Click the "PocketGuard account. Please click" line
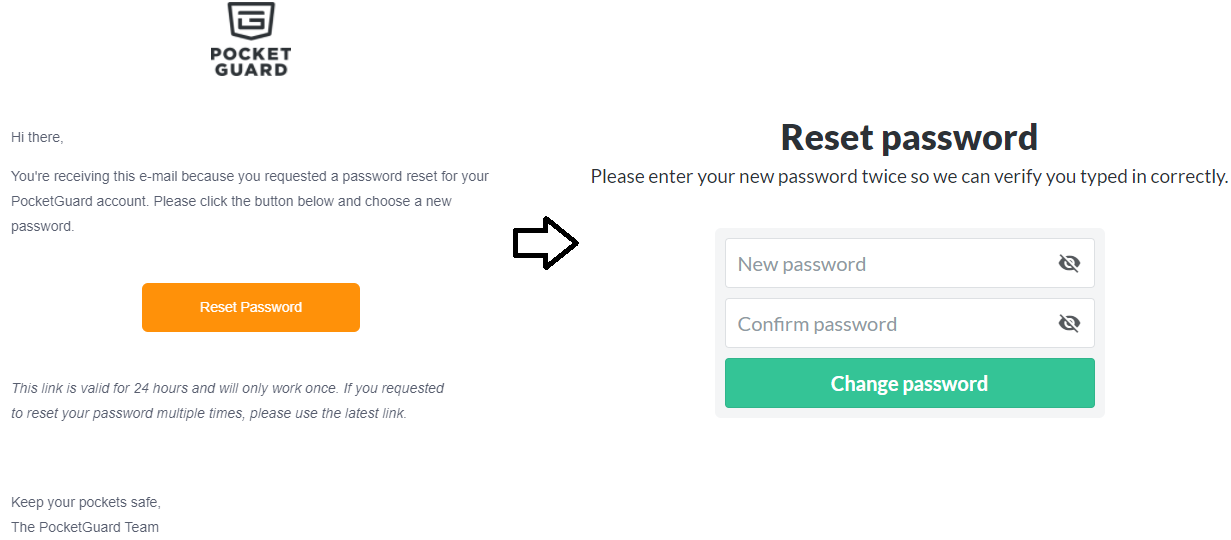This screenshot has height=540, width=1231. (231, 201)
